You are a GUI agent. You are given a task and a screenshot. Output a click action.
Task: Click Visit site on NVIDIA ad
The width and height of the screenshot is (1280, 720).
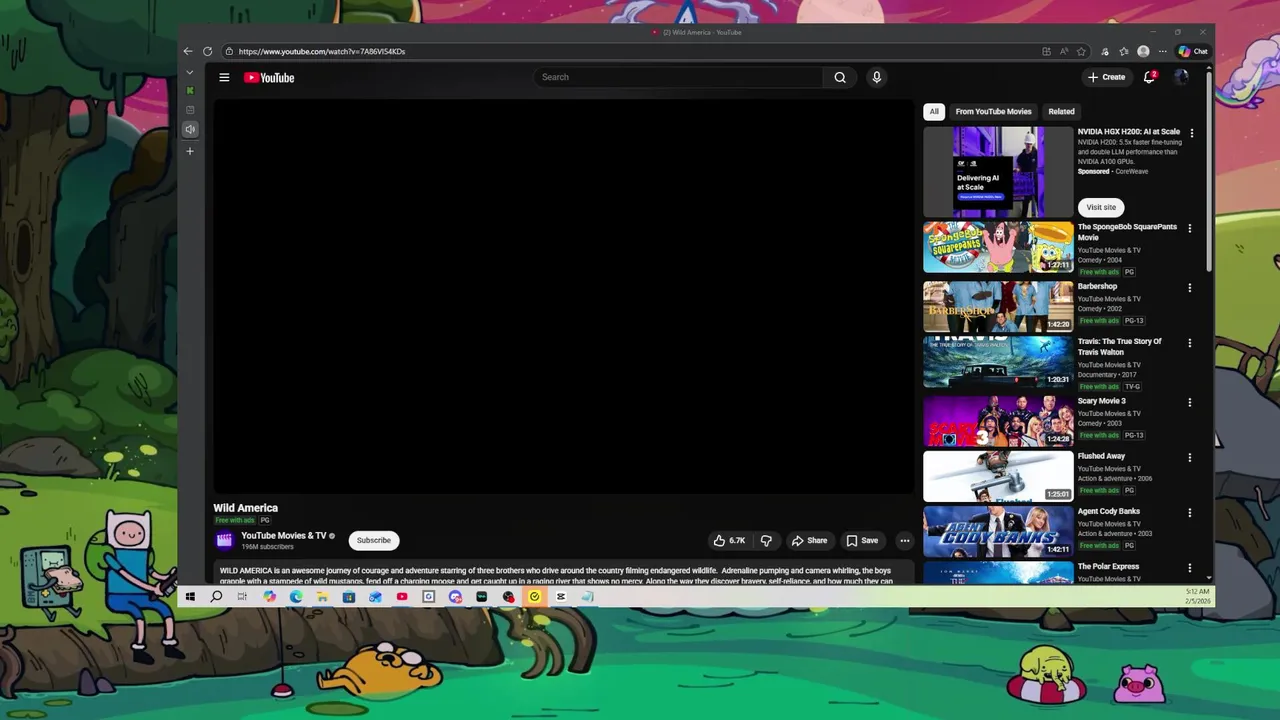click(x=1101, y=207)
